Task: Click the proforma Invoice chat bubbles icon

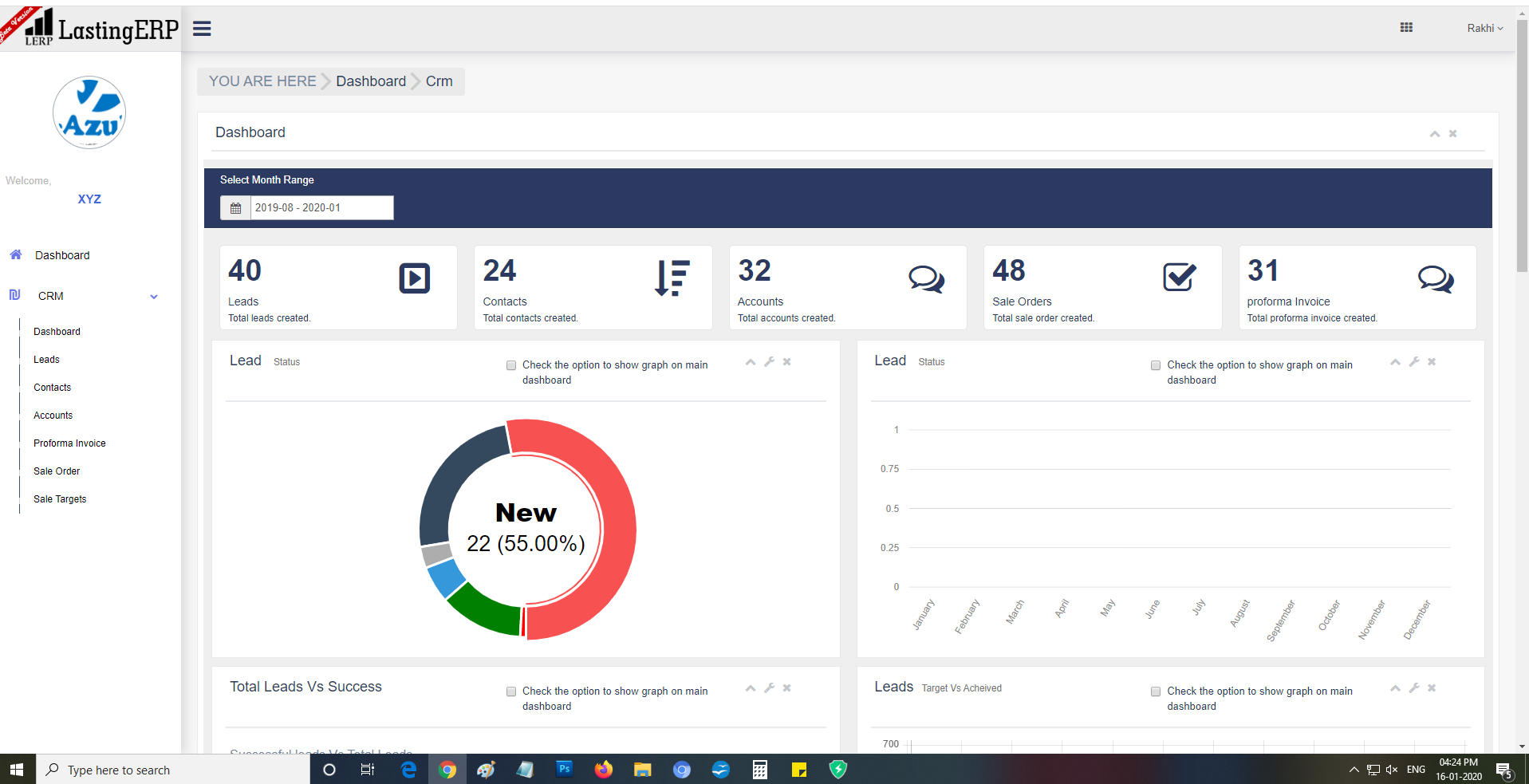Action: pyautogui.click(x=1436, y=279)
